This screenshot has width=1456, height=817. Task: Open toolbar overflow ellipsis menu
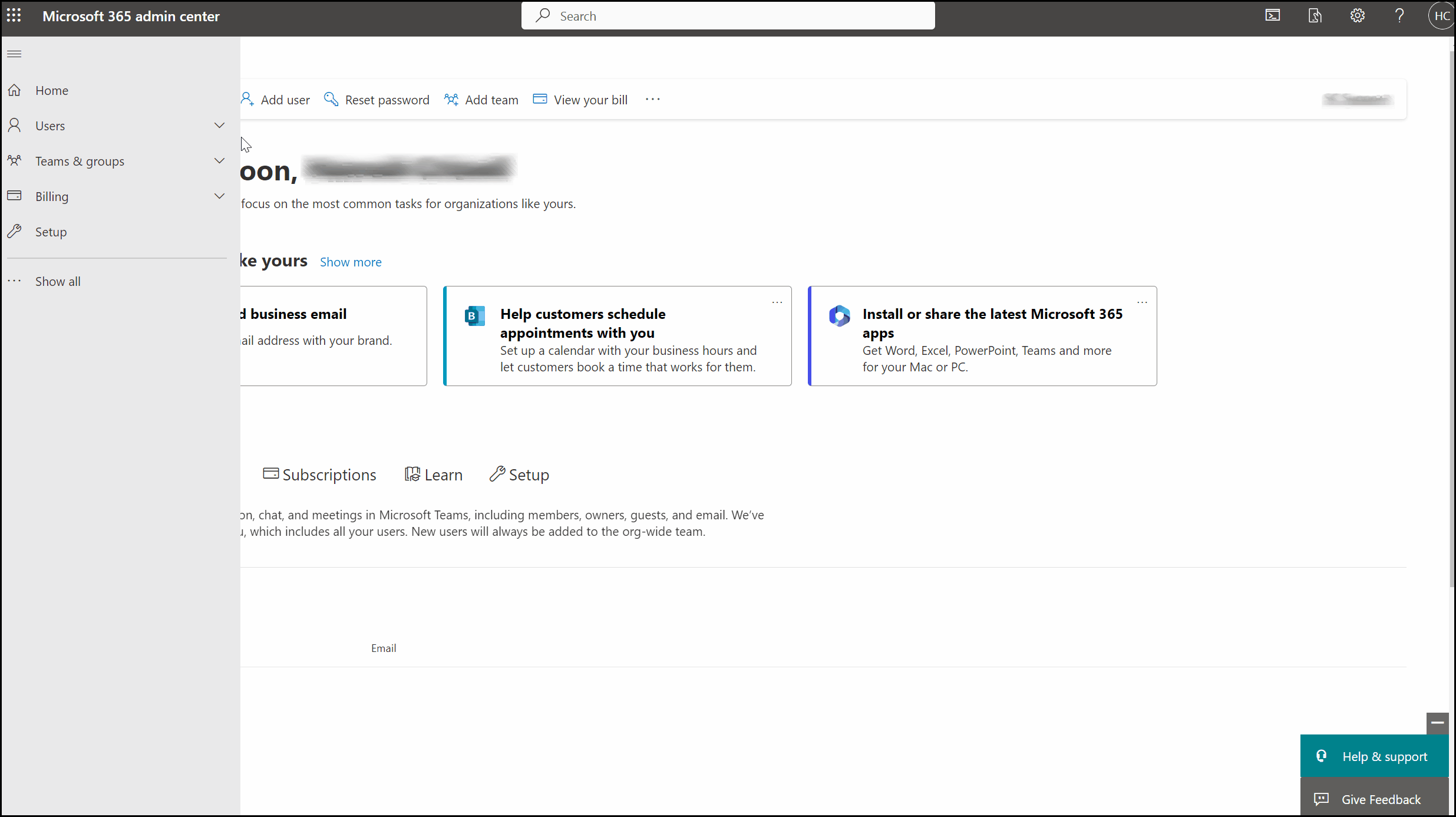pyautogui.click(x=653, y=100)
